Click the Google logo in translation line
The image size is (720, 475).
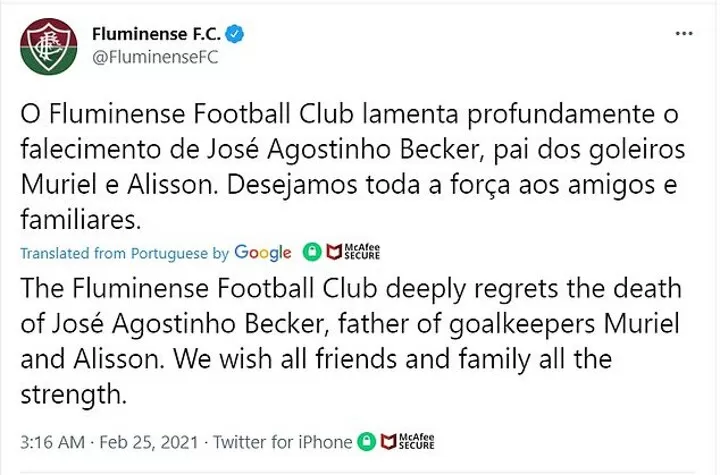point(264,252)
